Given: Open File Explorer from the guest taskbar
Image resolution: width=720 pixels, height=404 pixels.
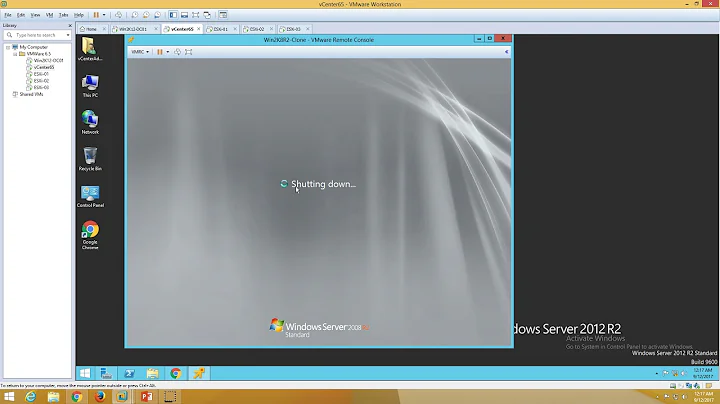Looking at the screenshot, I should pyautogui.click(x=152, y=373).
